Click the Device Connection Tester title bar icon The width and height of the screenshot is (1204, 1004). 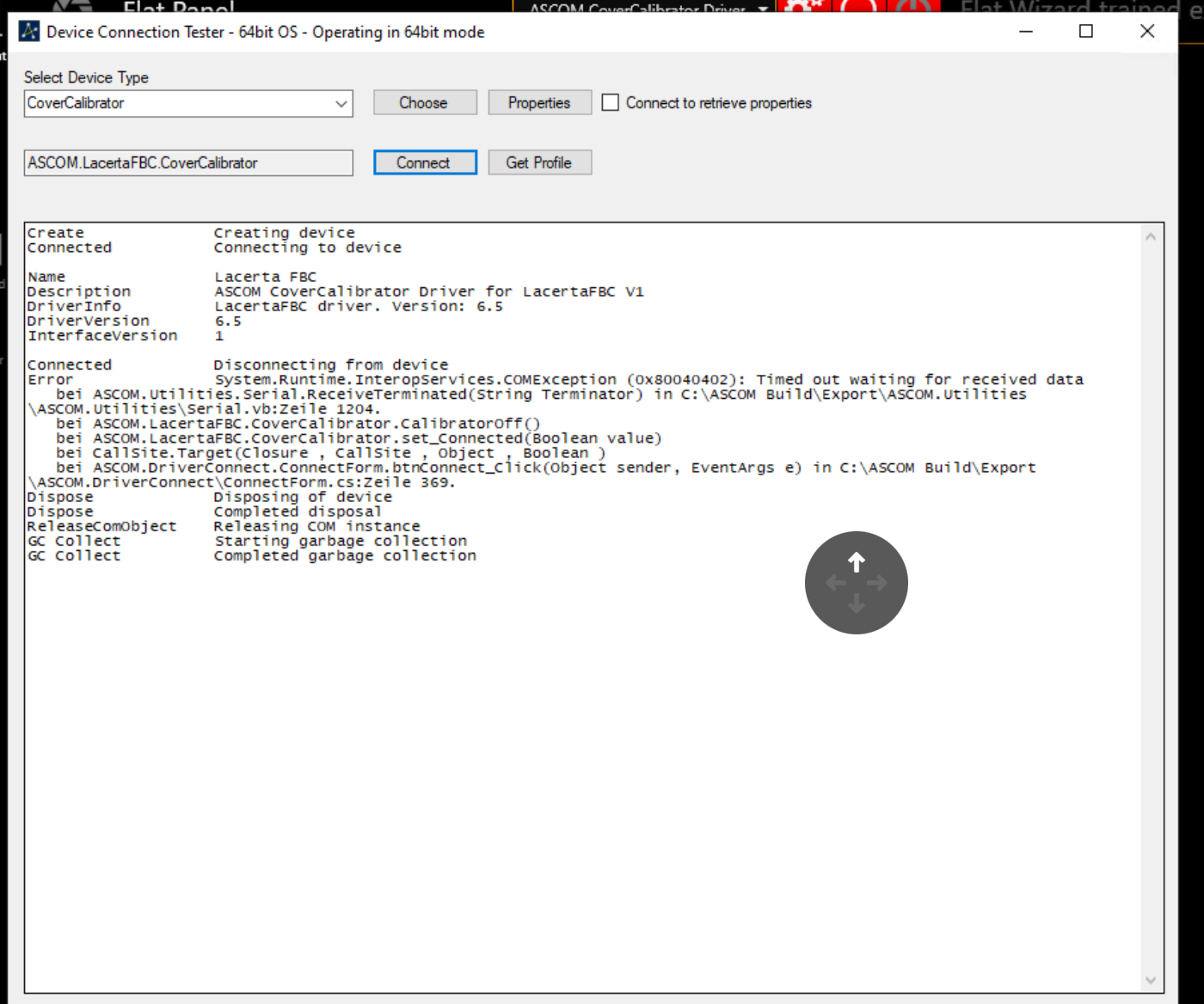click(x=29, y=32)
